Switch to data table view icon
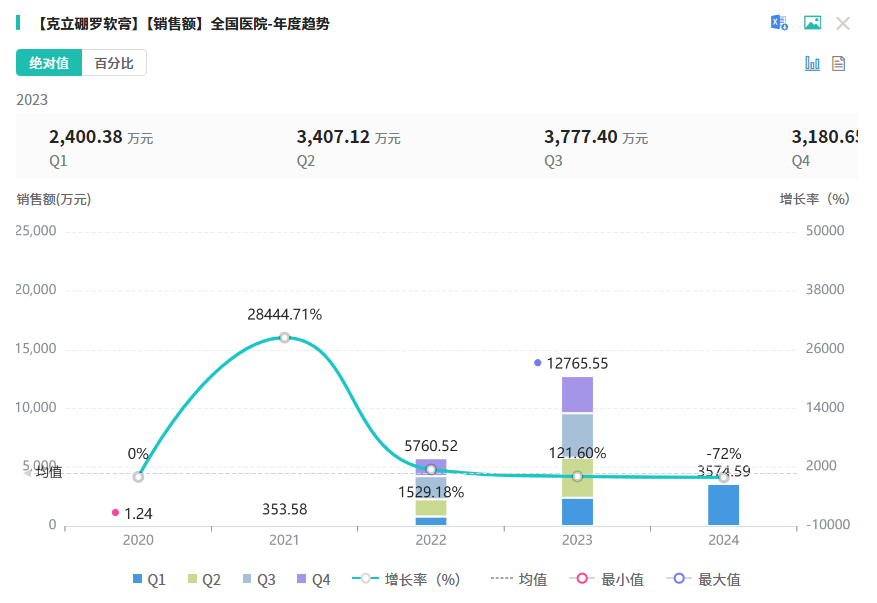This screenshot has width=877, height=603. pyautogui.click(x=838, y=63)
